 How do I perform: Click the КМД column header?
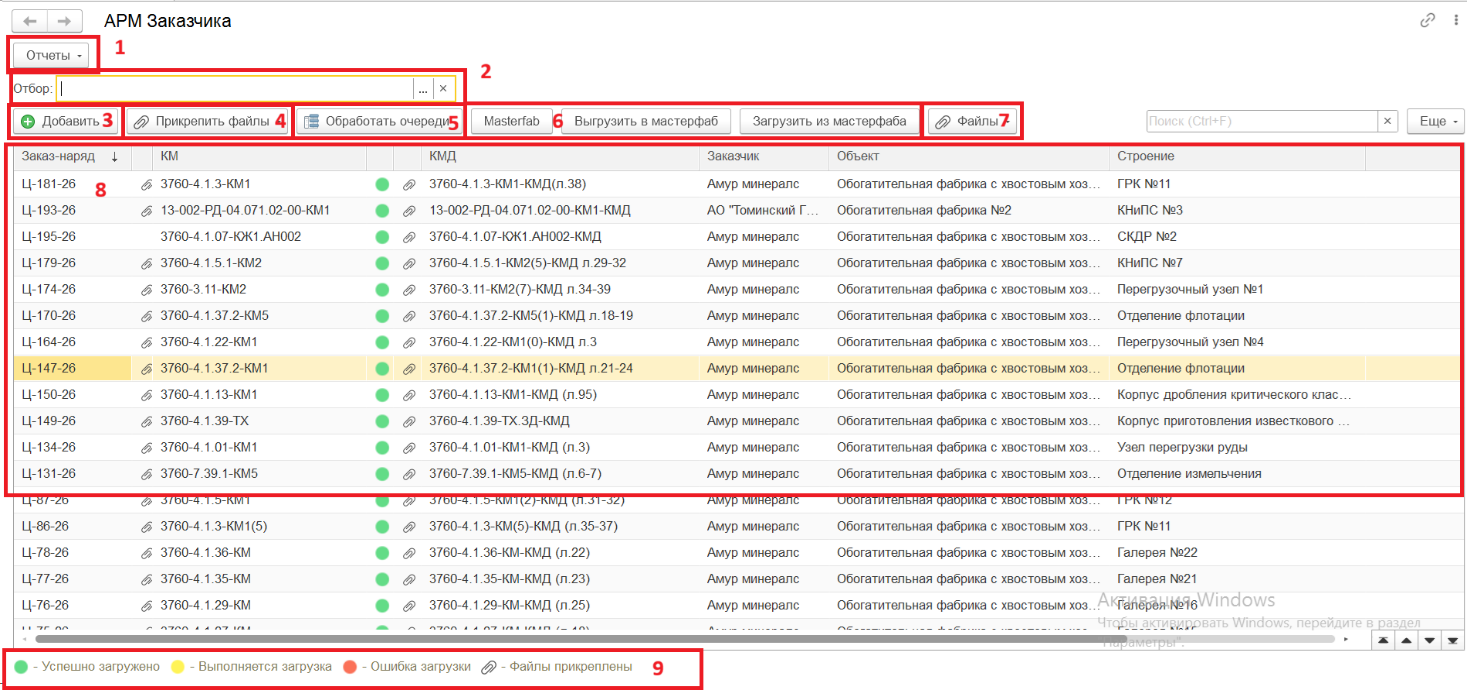click(x=562, y=156)
